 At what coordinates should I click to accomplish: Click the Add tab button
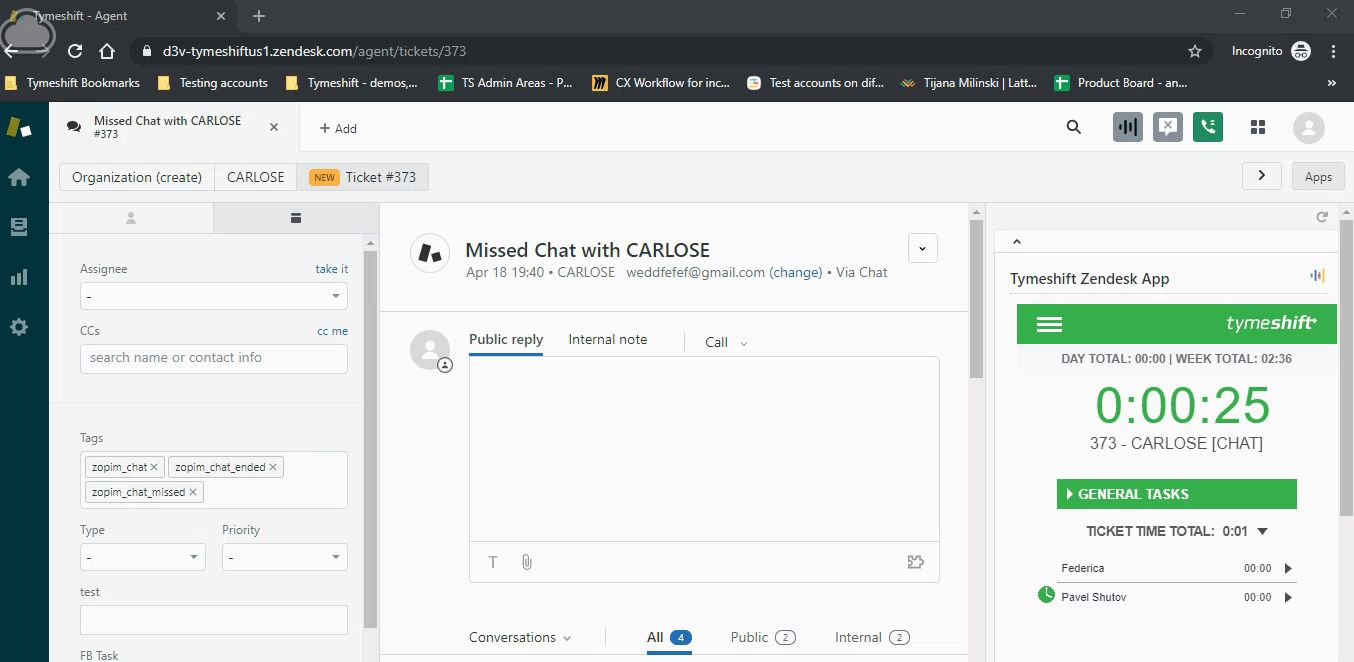click(338, 128)
